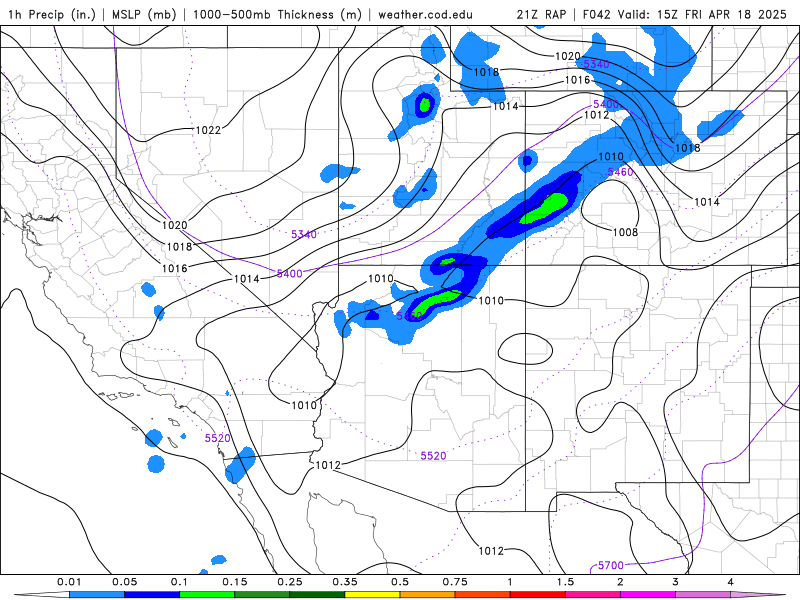
Task: Click the 'weather.cod.edu' text in header
Action: [x=425, y=14]
